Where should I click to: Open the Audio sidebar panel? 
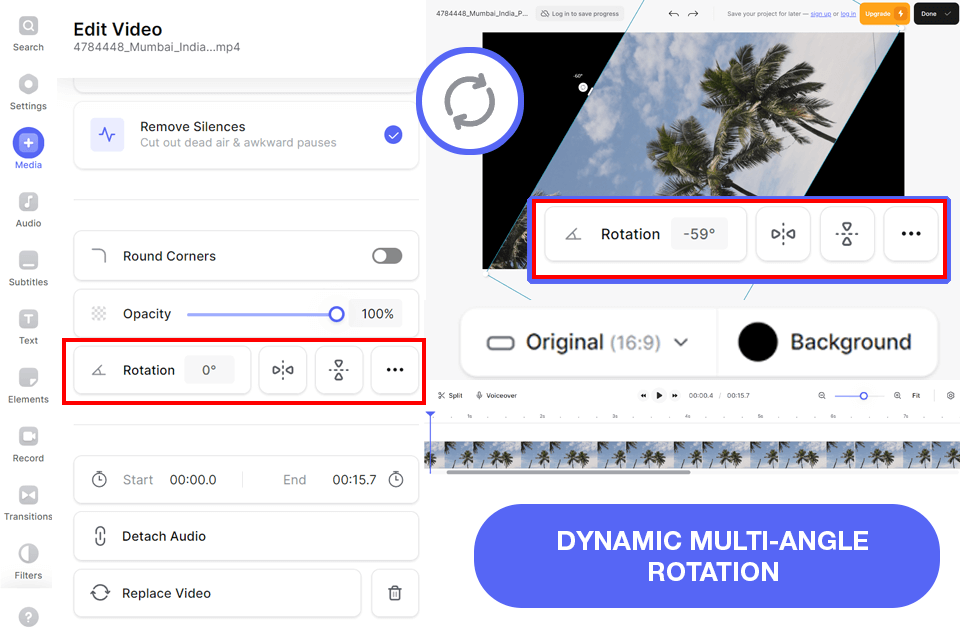[28, 209]
